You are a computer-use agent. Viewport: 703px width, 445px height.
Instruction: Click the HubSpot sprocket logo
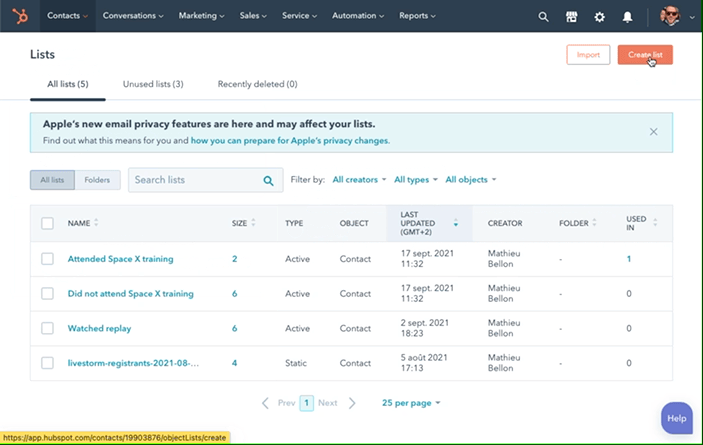coord(20,16)
